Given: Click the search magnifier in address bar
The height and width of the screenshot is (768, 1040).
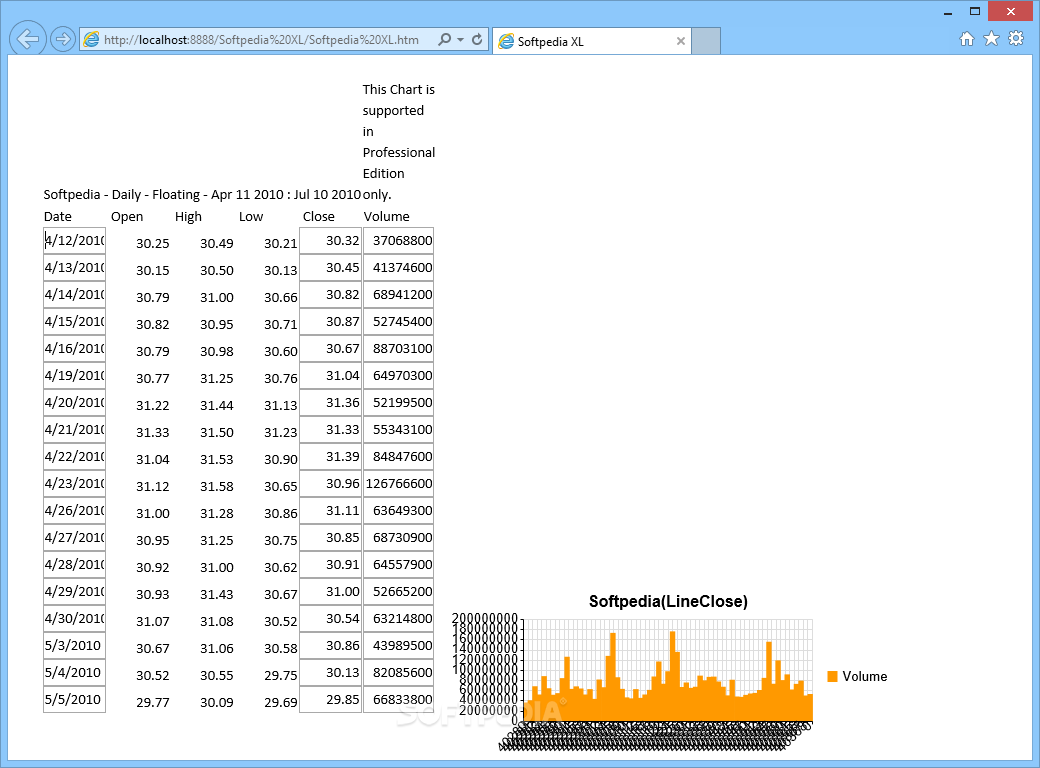Looking at the screenshot, I should pyautogui.click(x=444, y=40).
